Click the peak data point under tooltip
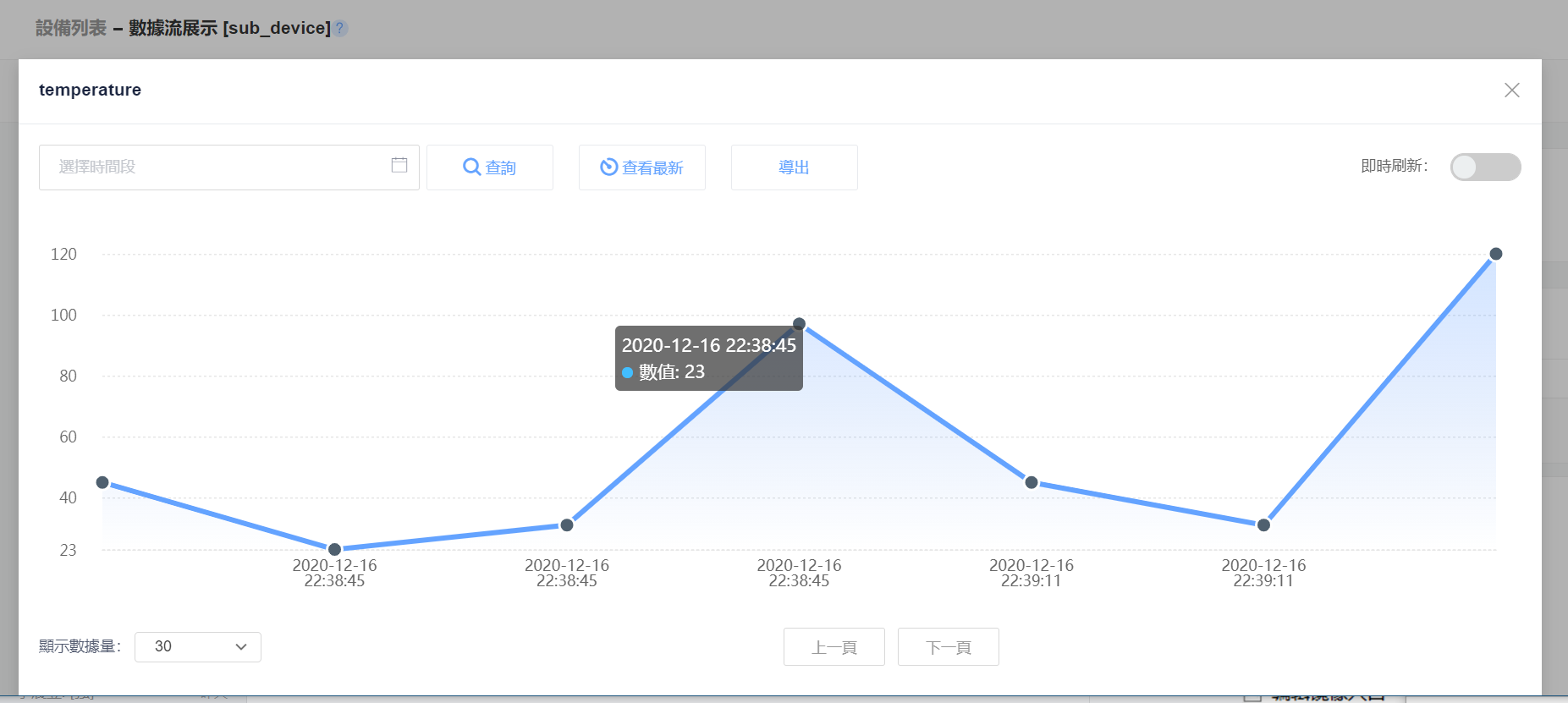 pyautogui.click(x=799, y=324)
